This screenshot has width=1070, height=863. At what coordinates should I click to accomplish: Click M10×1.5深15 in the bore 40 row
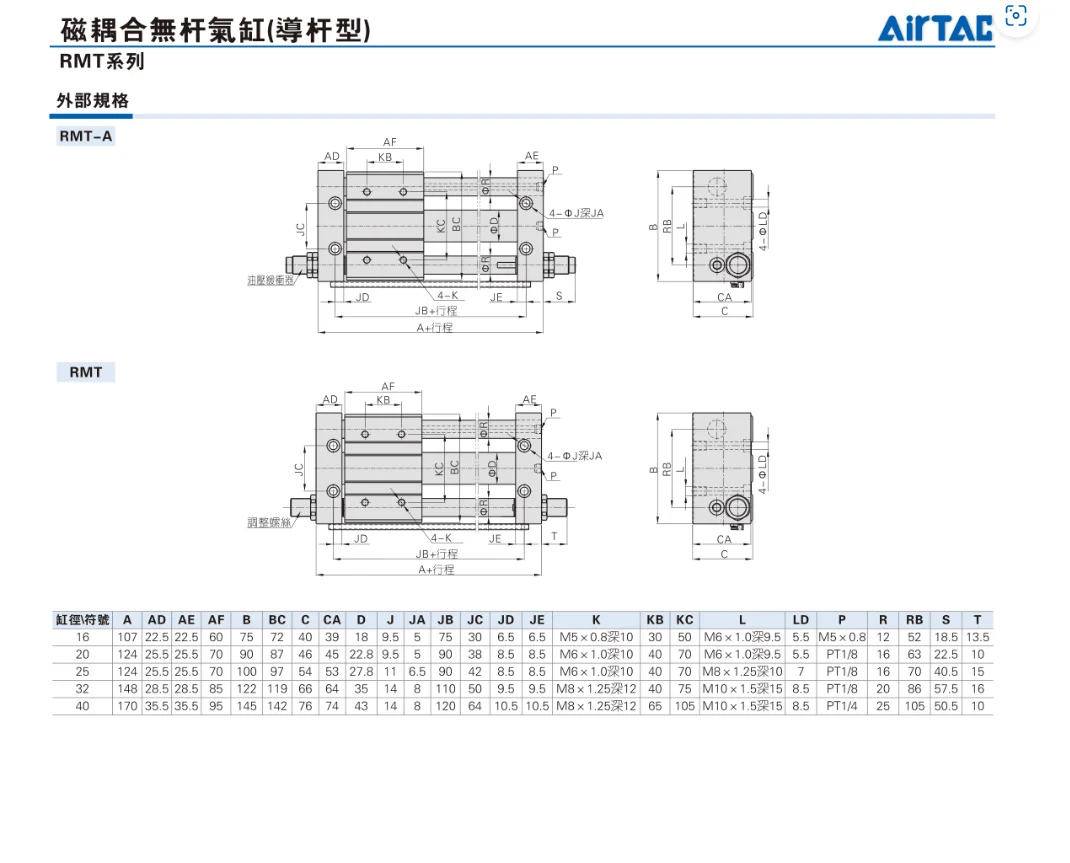tap(742, 706)
